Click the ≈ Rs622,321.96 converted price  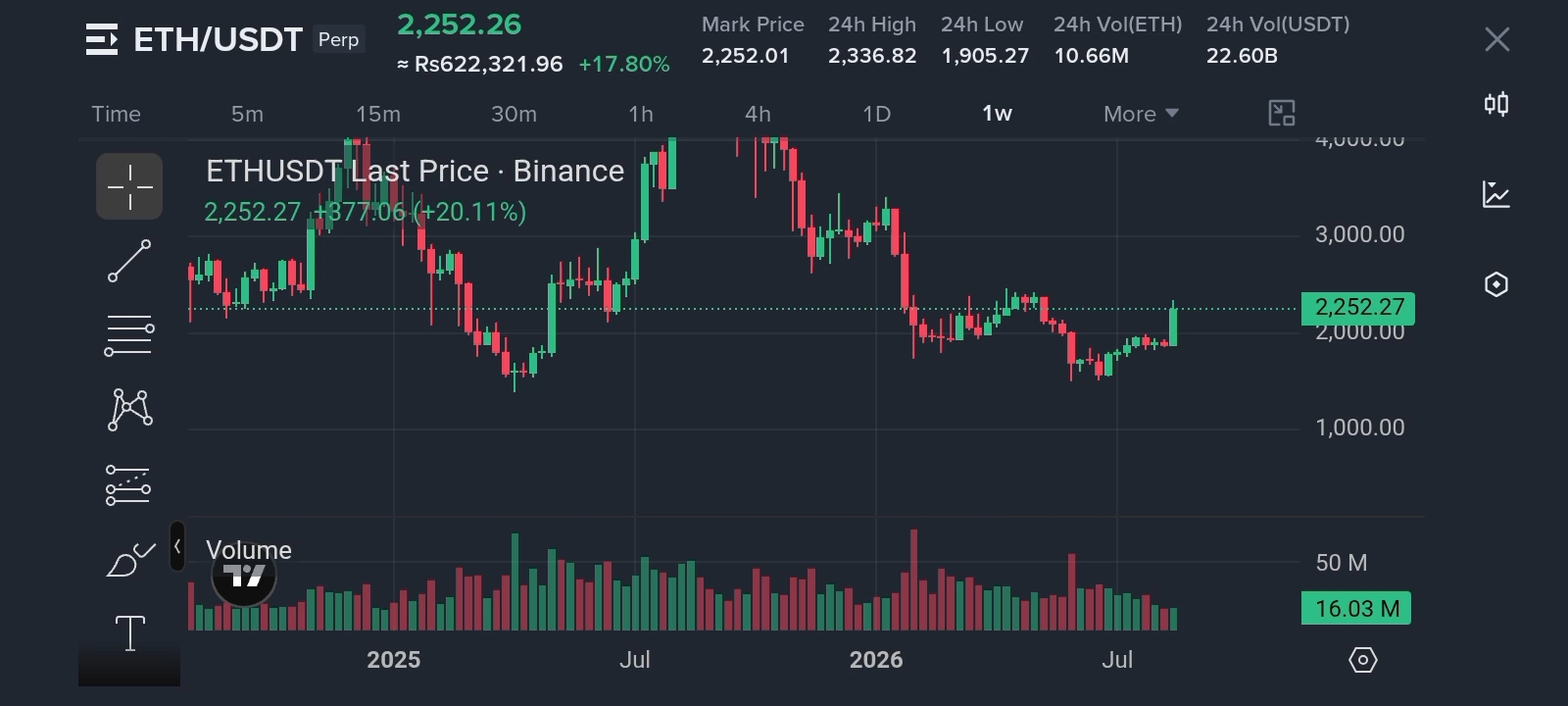pyautogui.click(x=479, y=65)
